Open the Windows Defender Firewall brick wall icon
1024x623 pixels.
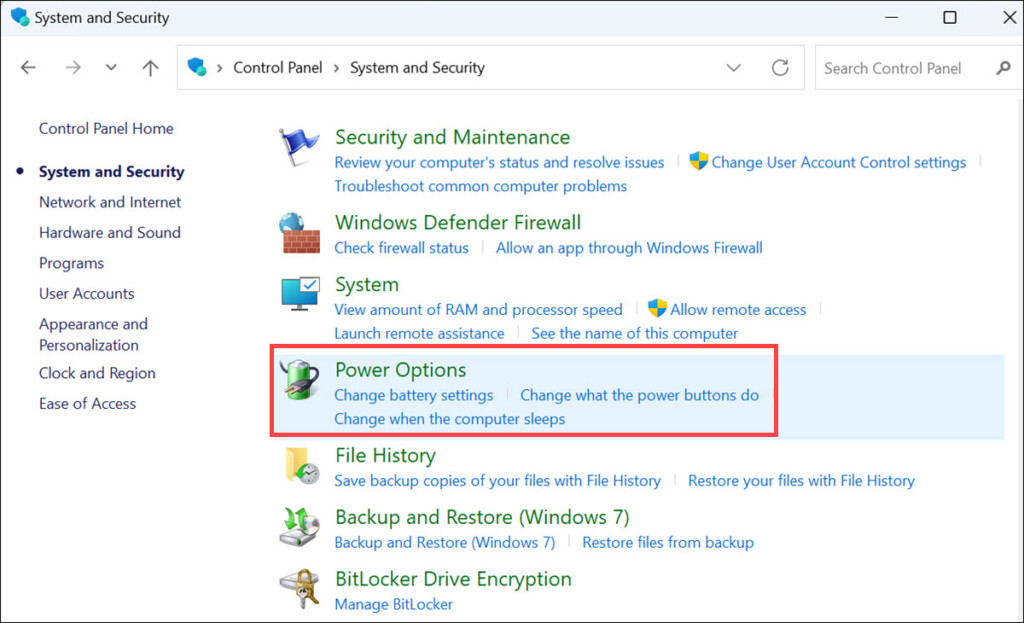click(299, 234)
